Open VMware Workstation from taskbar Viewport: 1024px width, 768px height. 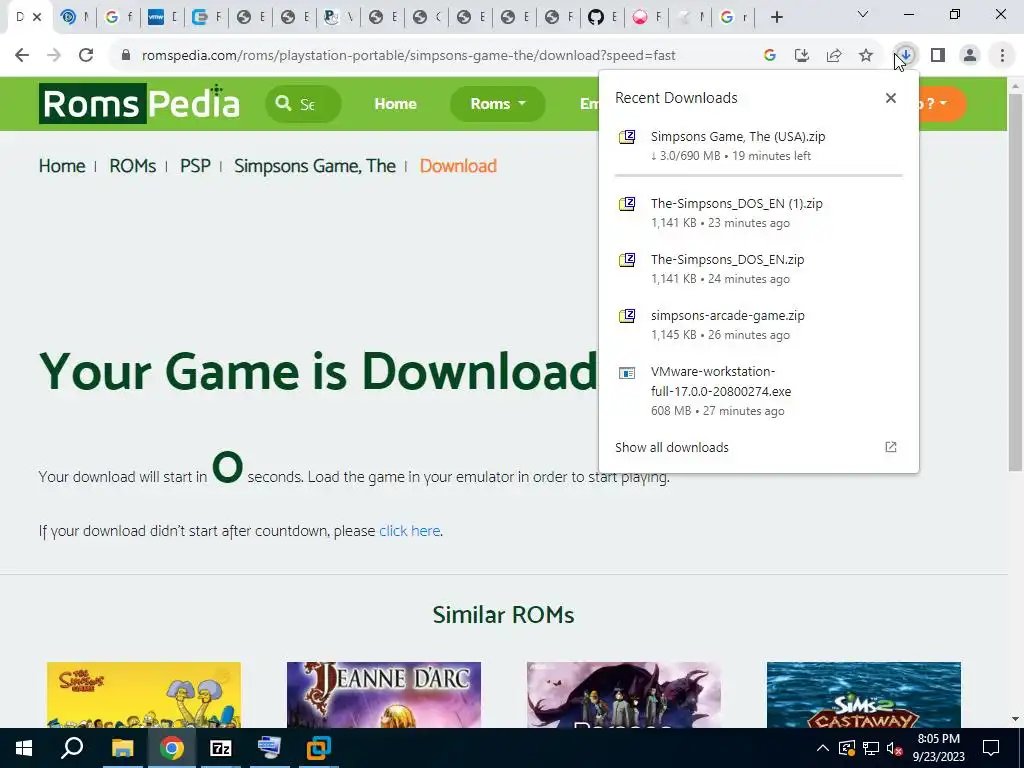319,748
